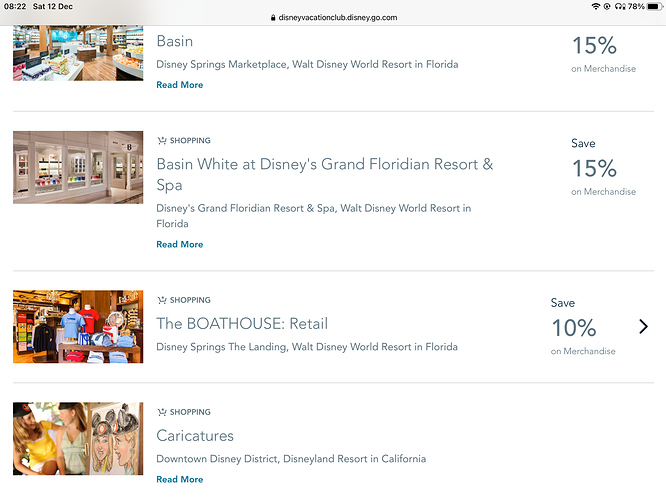Tap the disneyvacationclub.disney.go.com address bar
Image resolution: width=666 pixels, height=500 pixels.
[x=333, y=17]
